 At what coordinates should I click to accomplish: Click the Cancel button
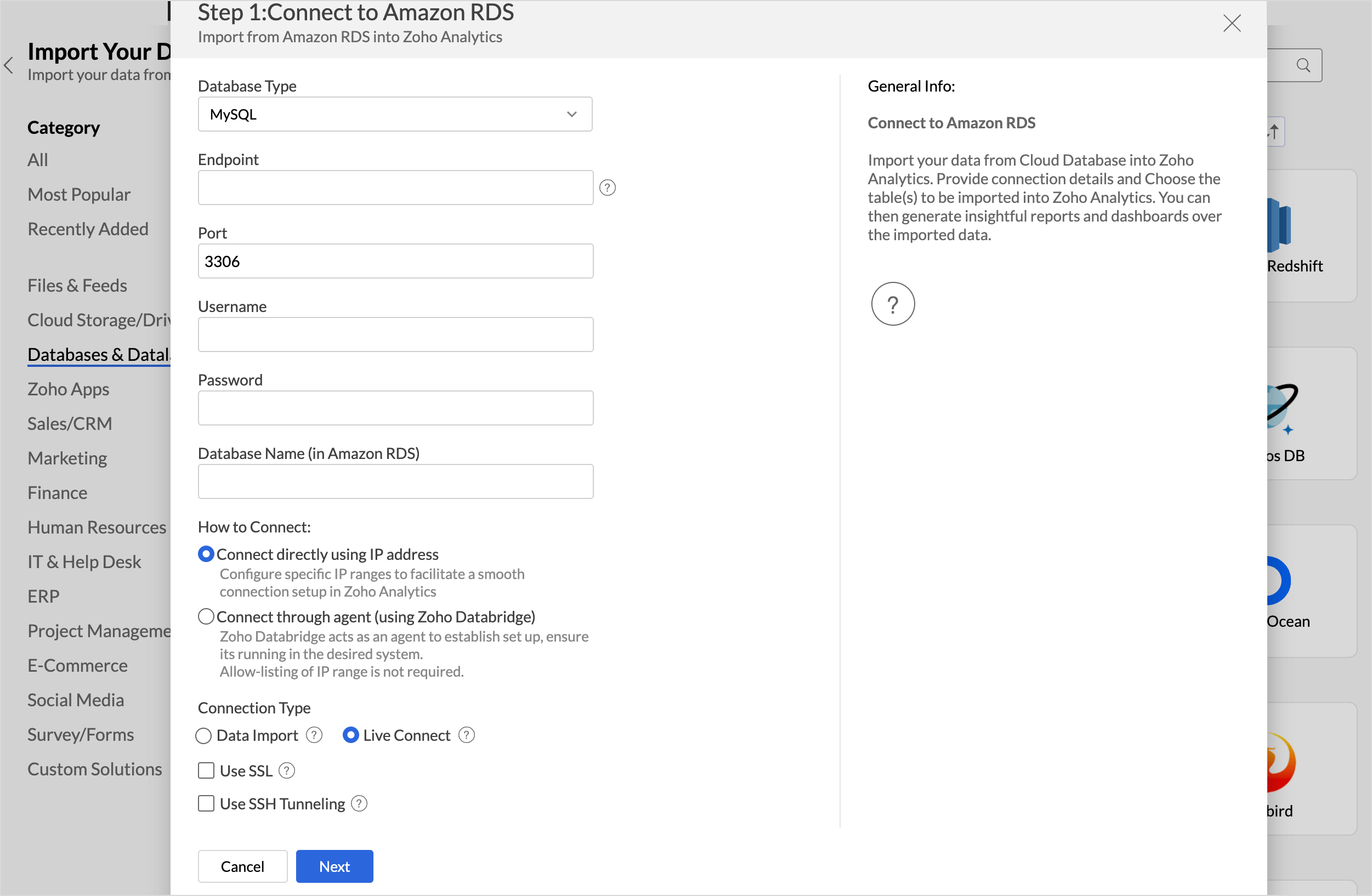(242, 866)
